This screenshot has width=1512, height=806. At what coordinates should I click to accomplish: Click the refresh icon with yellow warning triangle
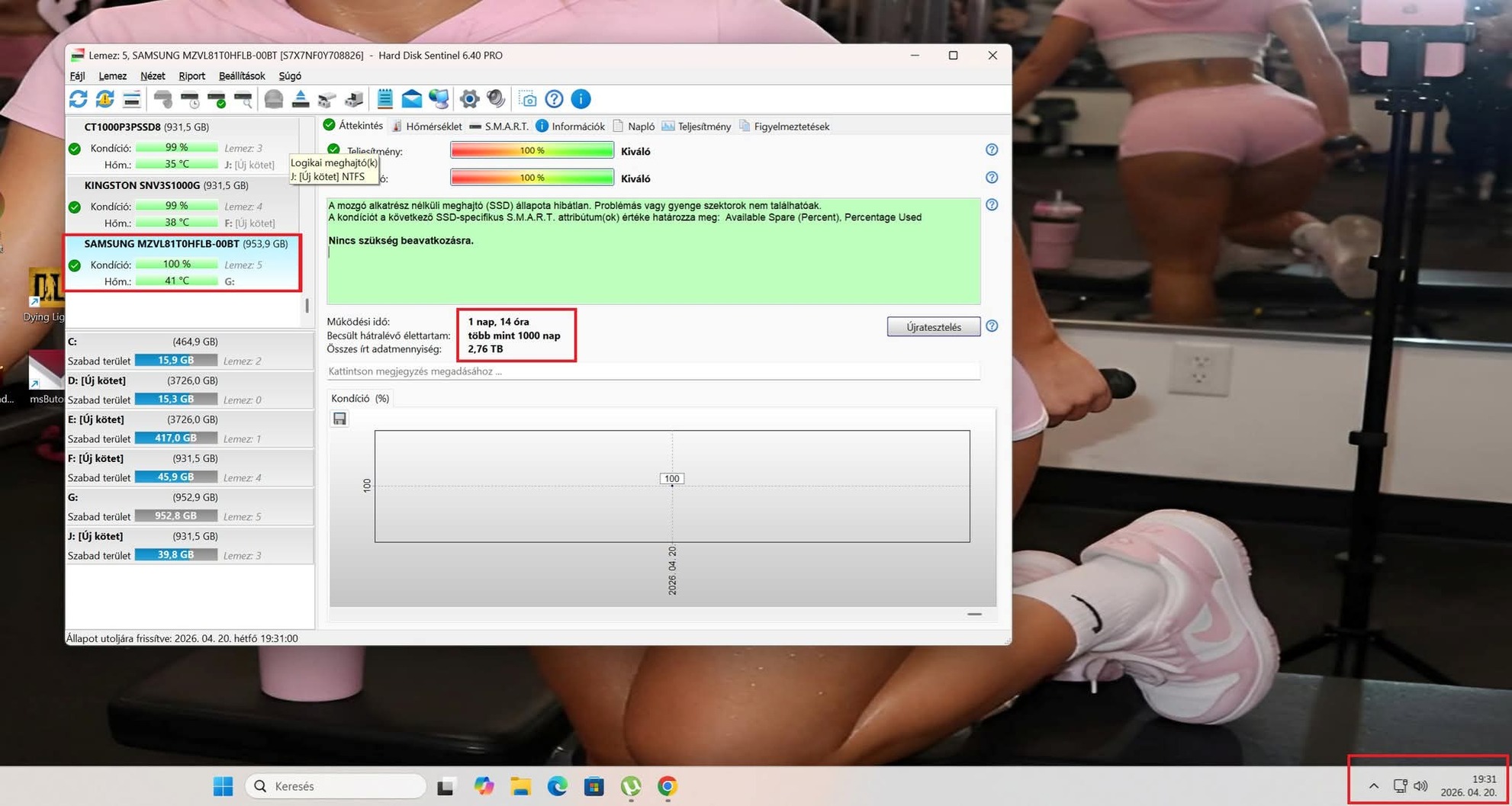coord(105,99)
